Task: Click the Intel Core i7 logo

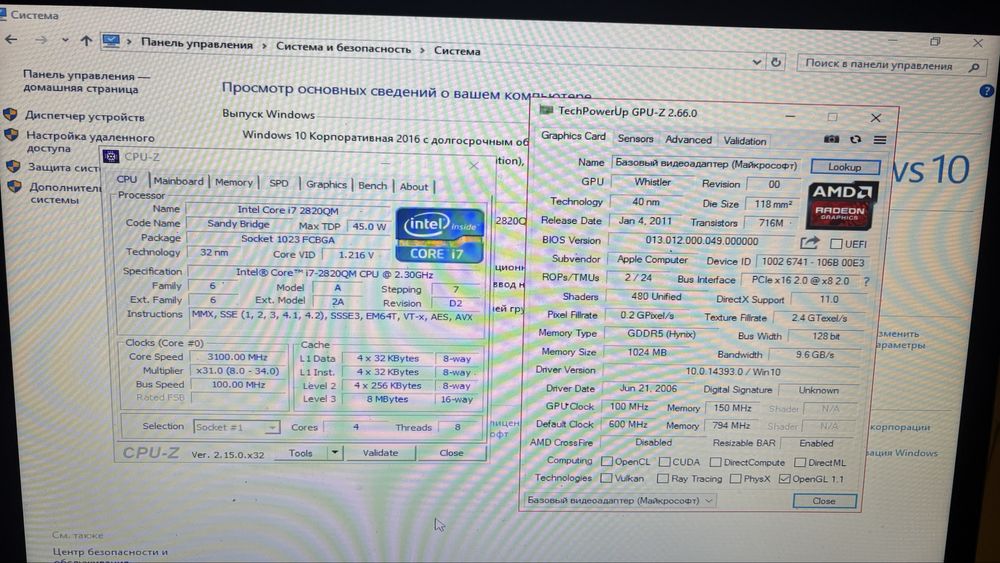Action: [x=439, y=235]
